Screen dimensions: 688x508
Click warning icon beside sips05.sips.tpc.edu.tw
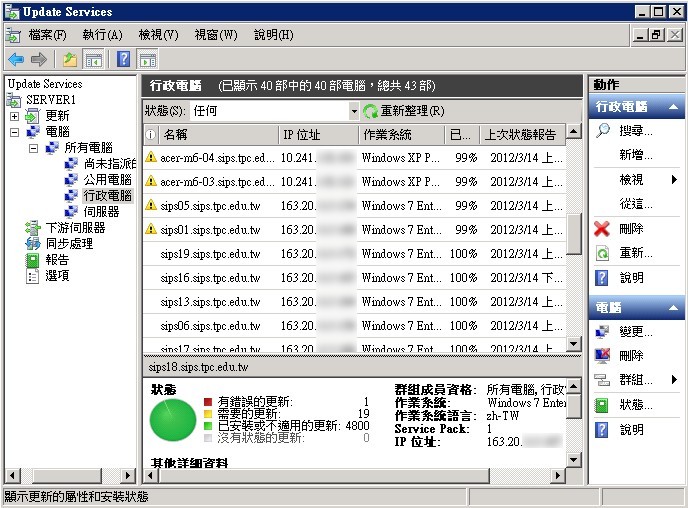(151, 205)
